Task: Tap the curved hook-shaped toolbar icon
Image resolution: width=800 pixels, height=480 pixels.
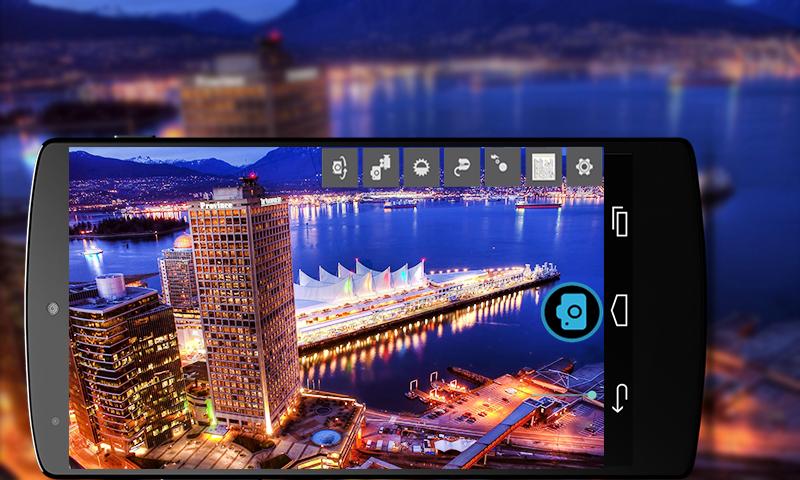Action: 462,167
